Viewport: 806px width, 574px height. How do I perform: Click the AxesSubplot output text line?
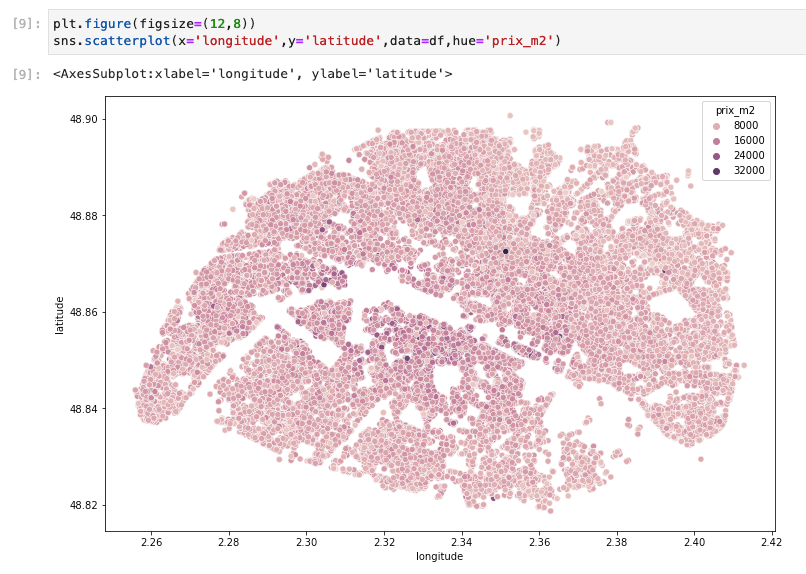click(252, 74)
